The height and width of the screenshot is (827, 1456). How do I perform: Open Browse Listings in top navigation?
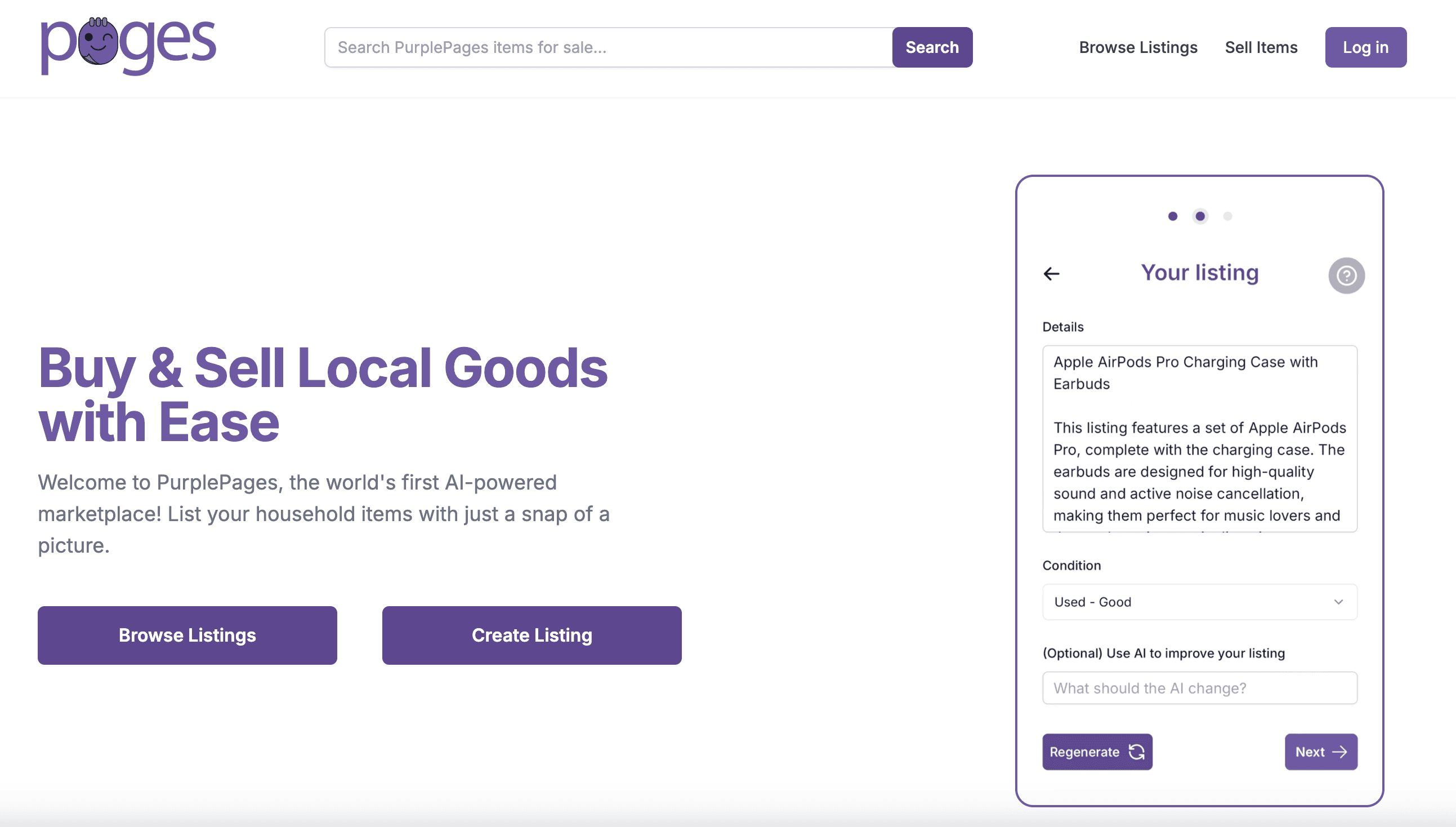point(1137,47)
